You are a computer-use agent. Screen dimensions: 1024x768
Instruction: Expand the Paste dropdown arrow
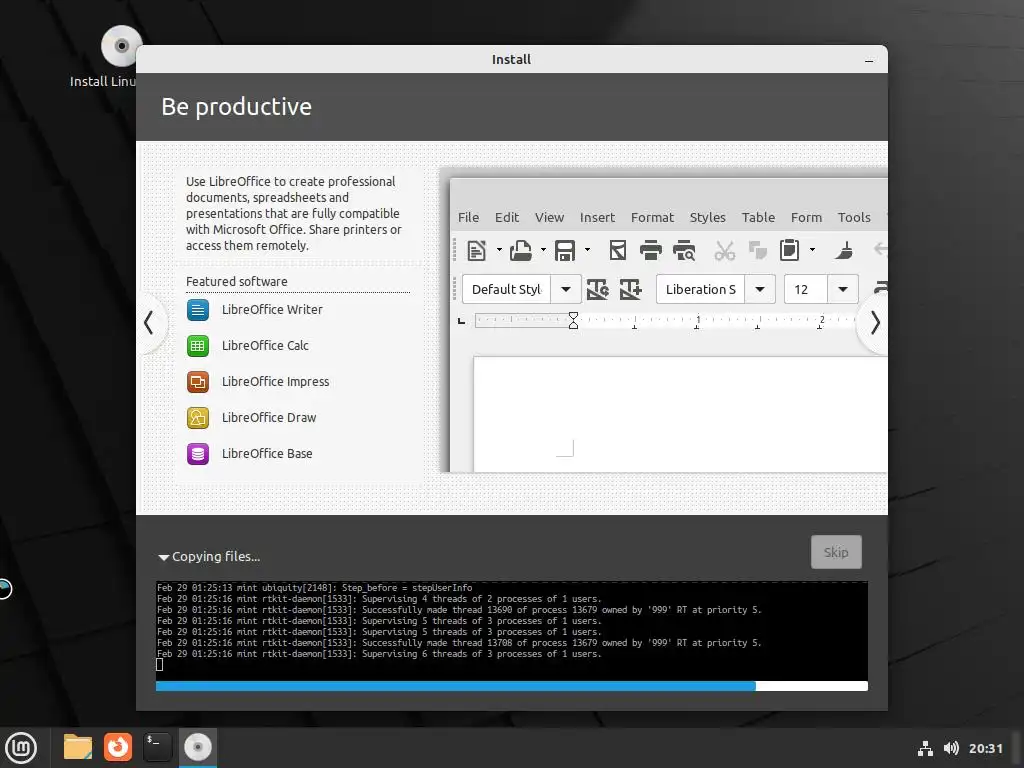click(812, 249)
